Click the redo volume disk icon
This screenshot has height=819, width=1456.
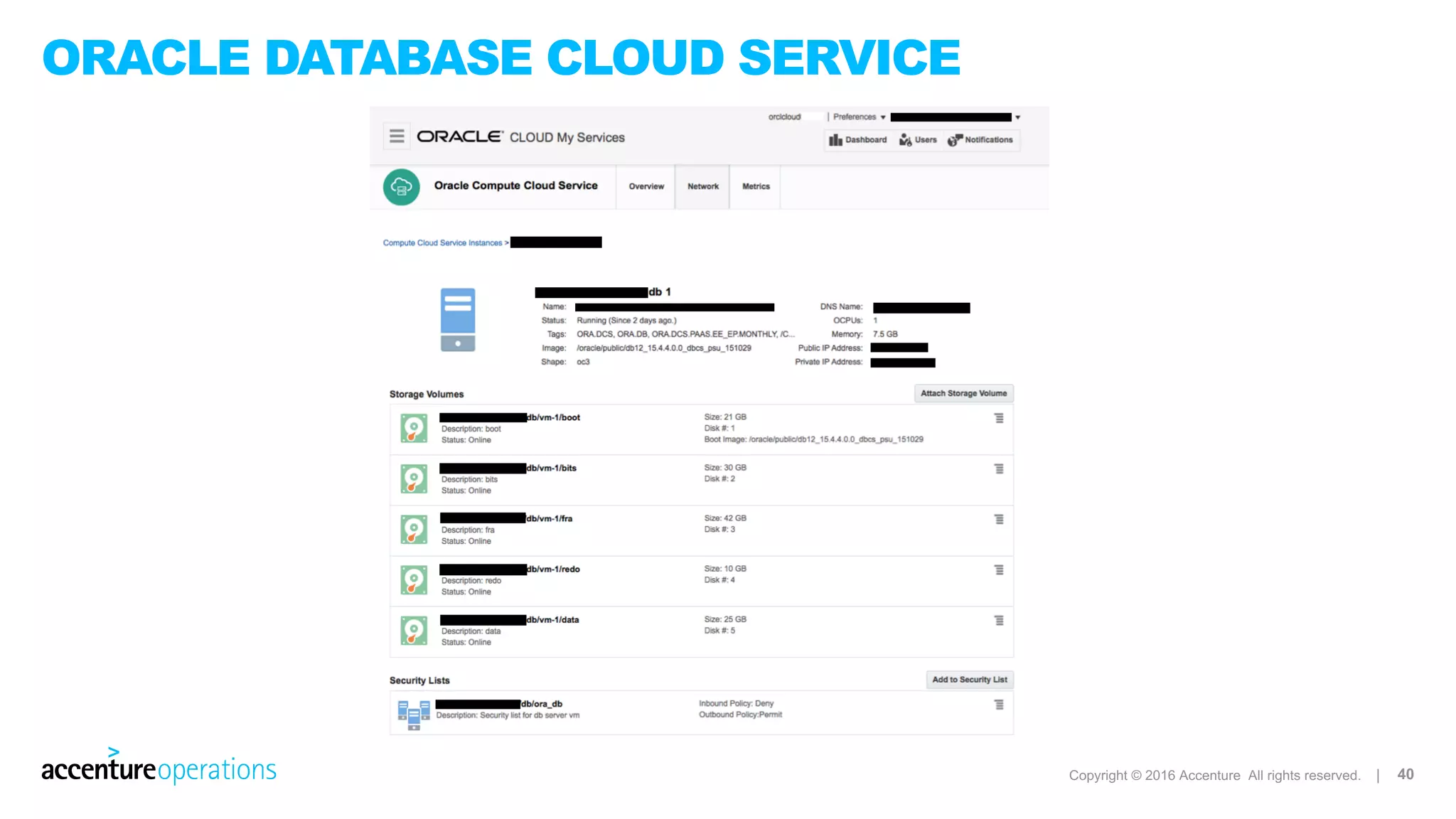[x=414, y=579]
